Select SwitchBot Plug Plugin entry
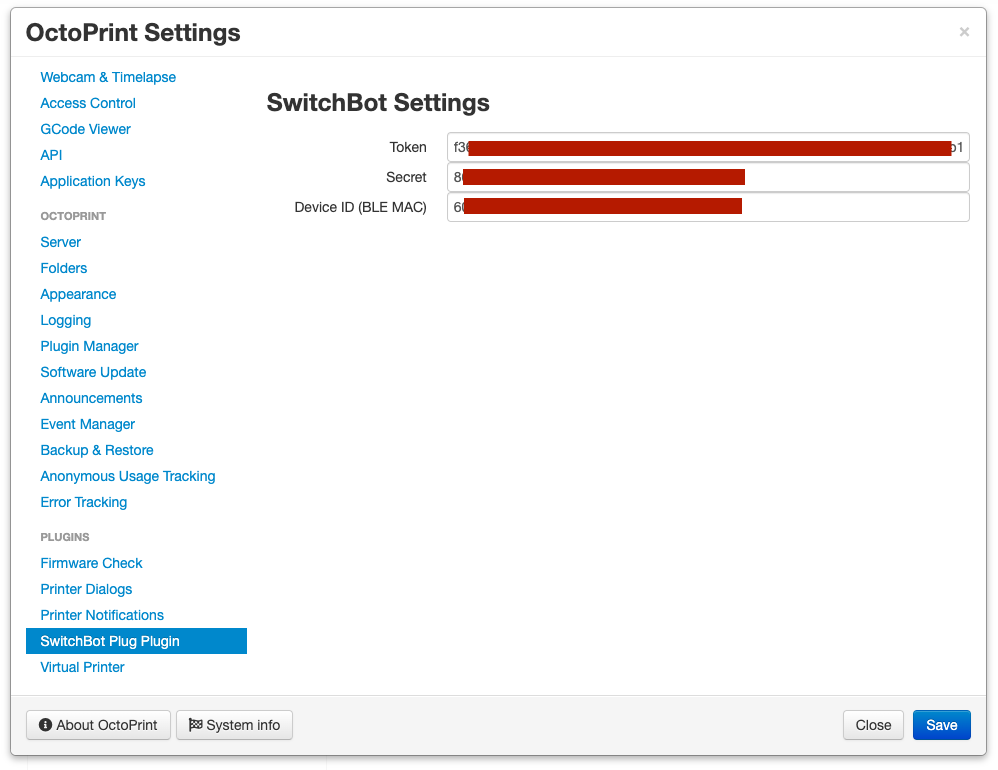Viewport: 998px width, 770px height. pyautogui.click(x=136, y=641)
